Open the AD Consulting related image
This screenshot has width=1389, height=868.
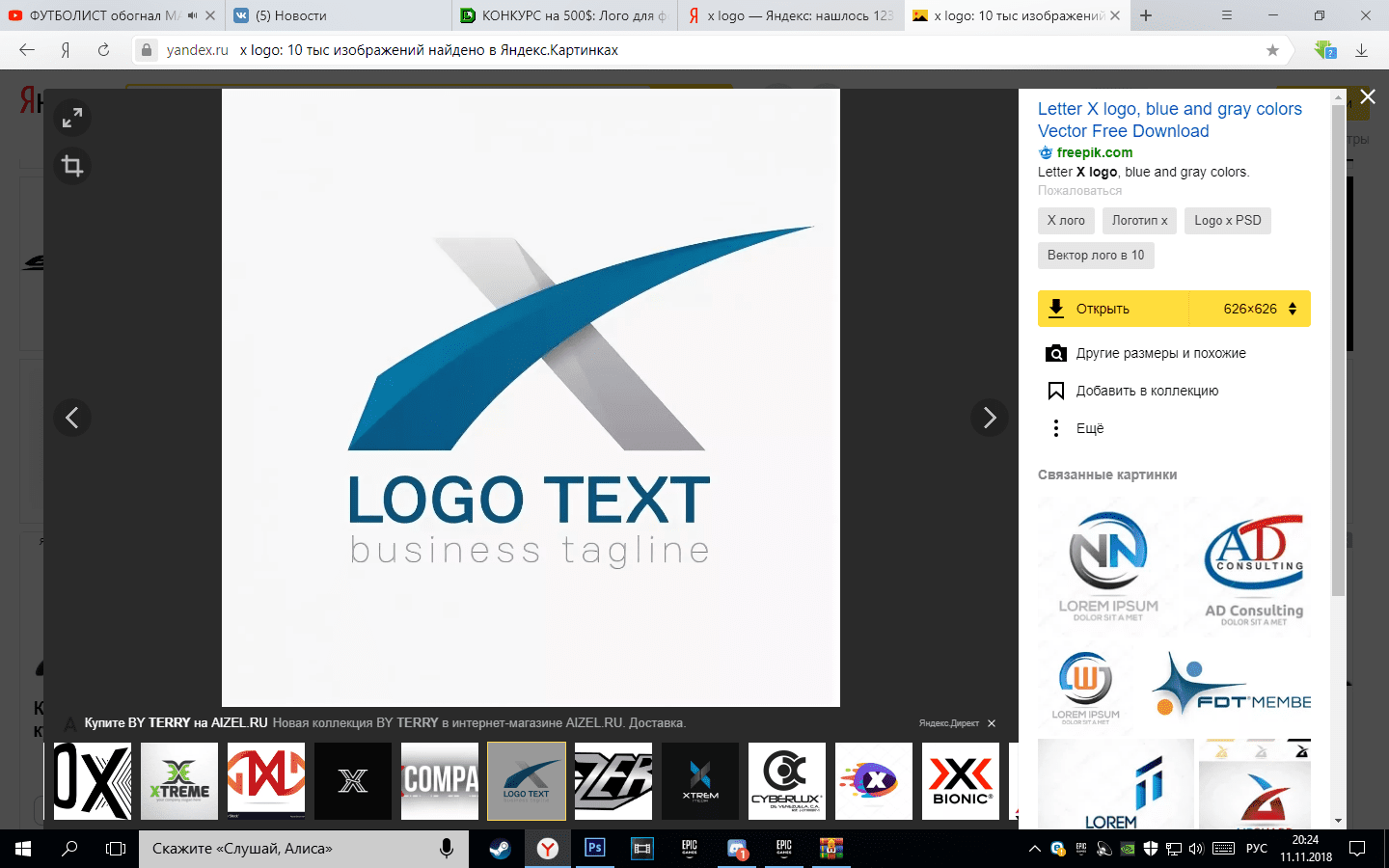1254,566
